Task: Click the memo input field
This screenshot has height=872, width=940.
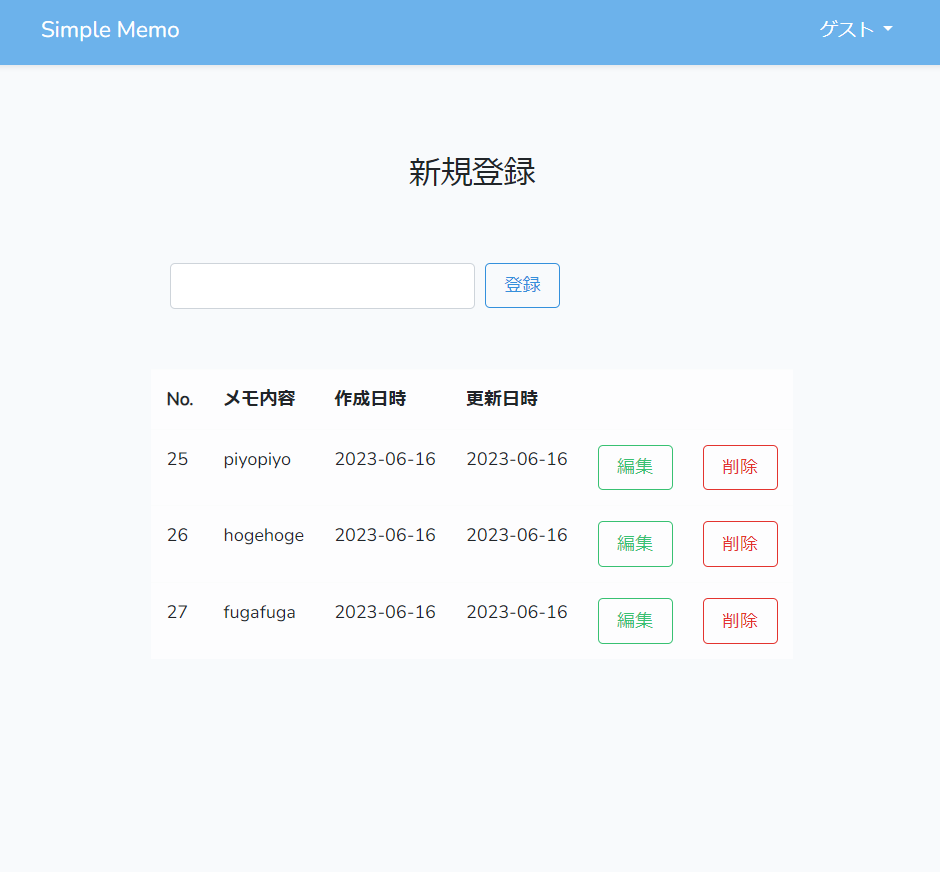Action: pos(322,285)
